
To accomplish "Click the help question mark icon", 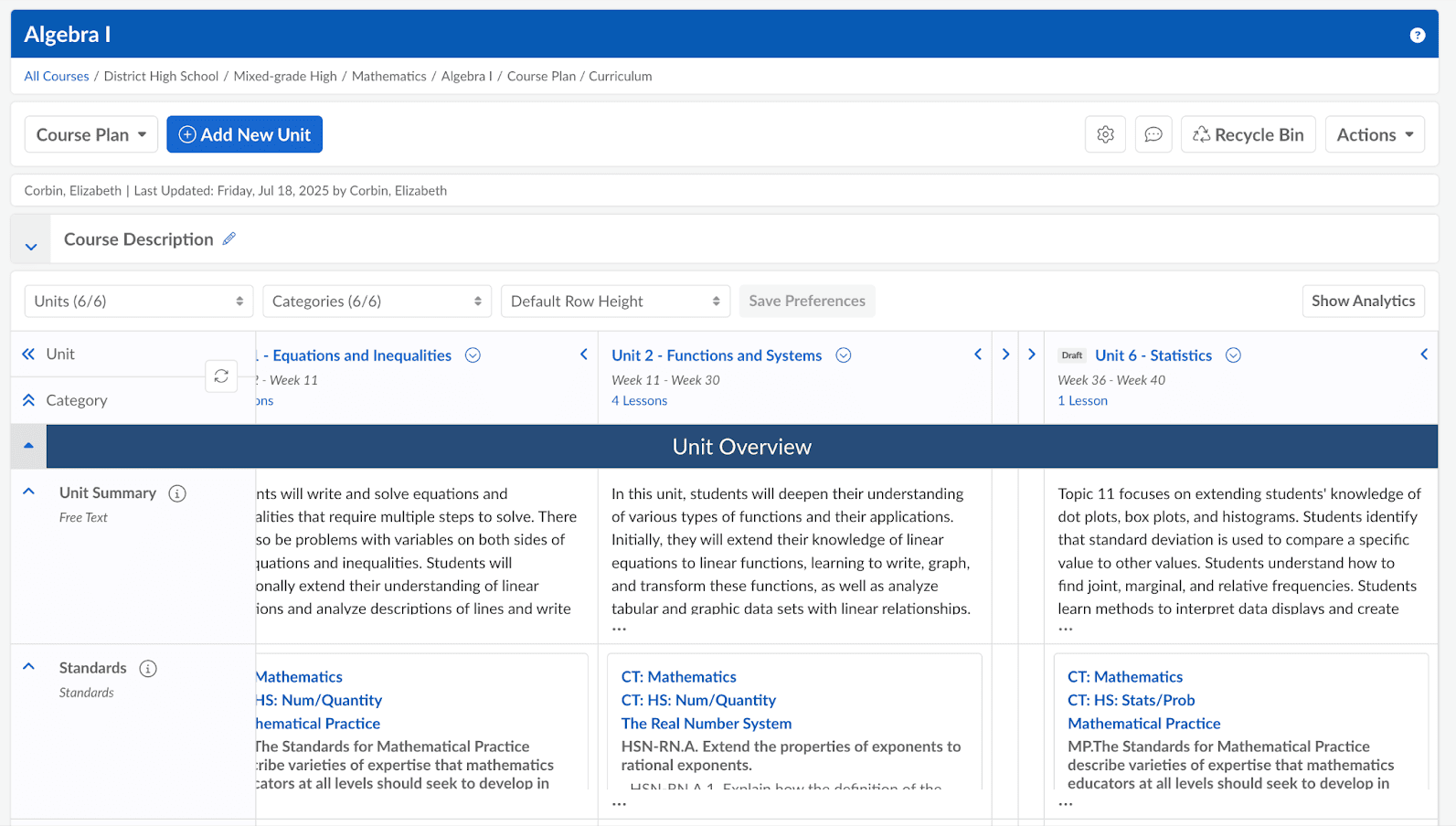I will click(1417, 35).
